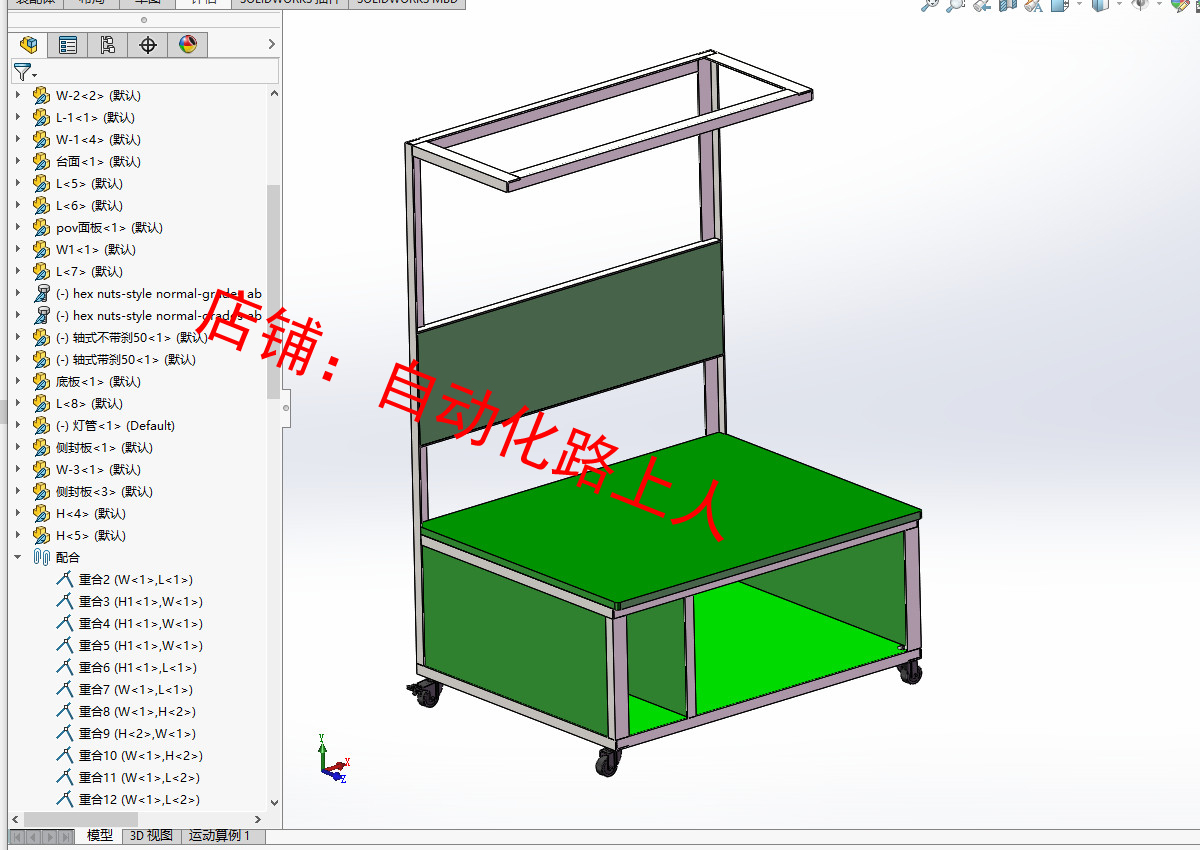The width and height of the screenshot is (1200, 850).
Task: Go to last tab with navigation arrow
Action: 65,836
